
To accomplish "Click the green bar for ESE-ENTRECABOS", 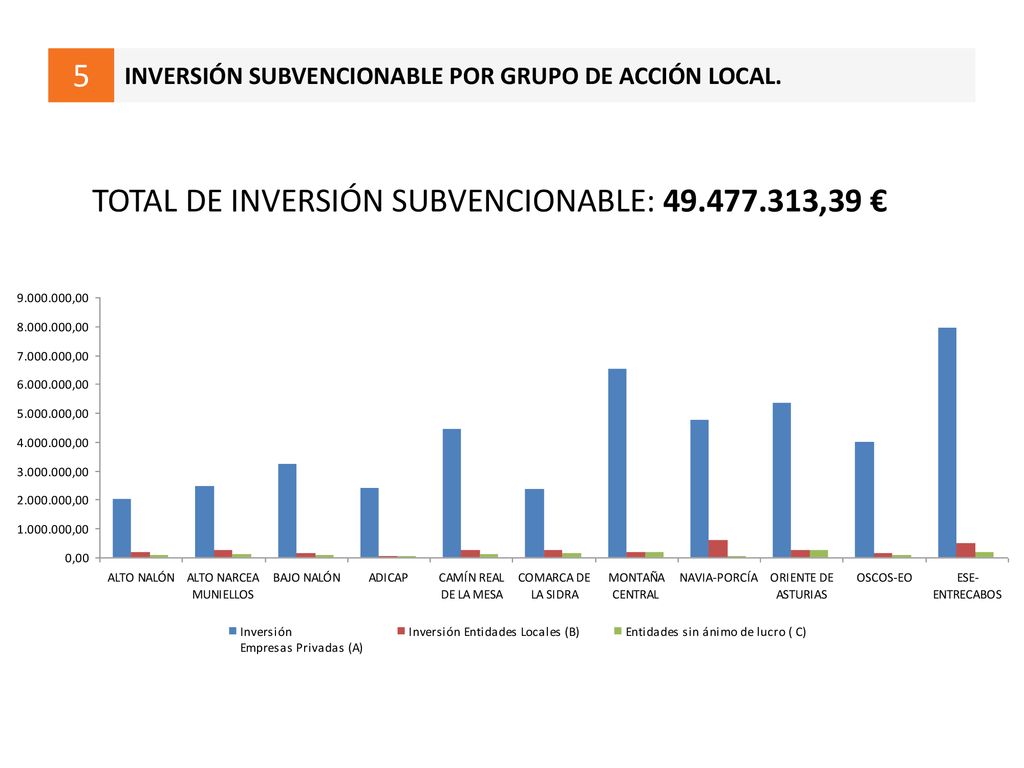I will [x=985, y=555].
